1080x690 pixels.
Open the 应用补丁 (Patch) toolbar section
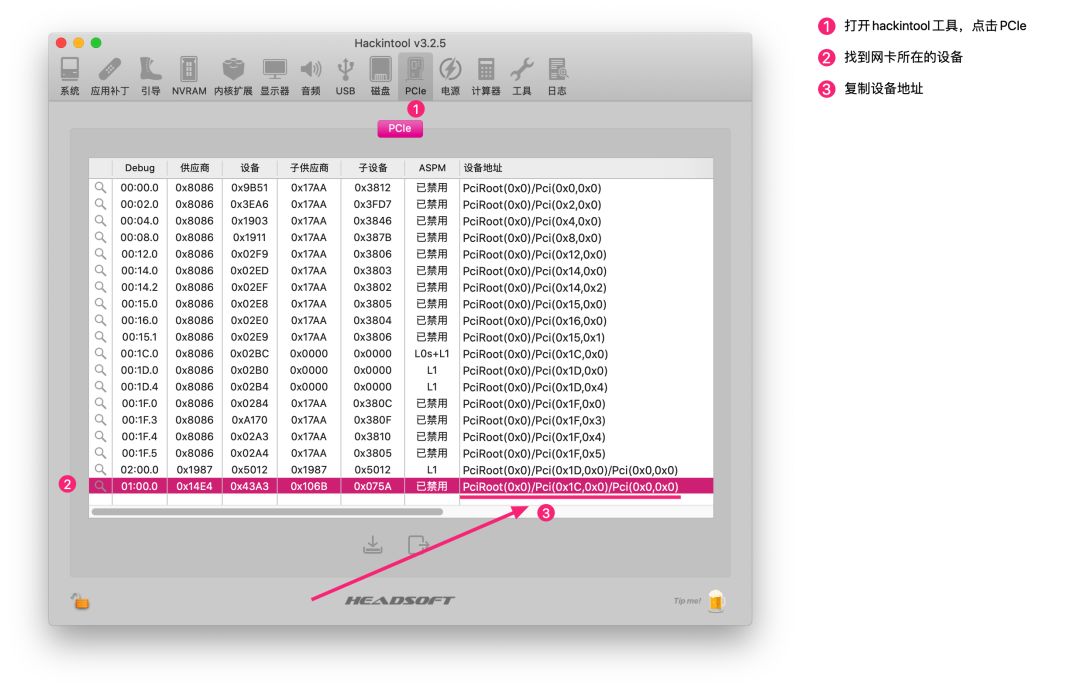point(110,76)
